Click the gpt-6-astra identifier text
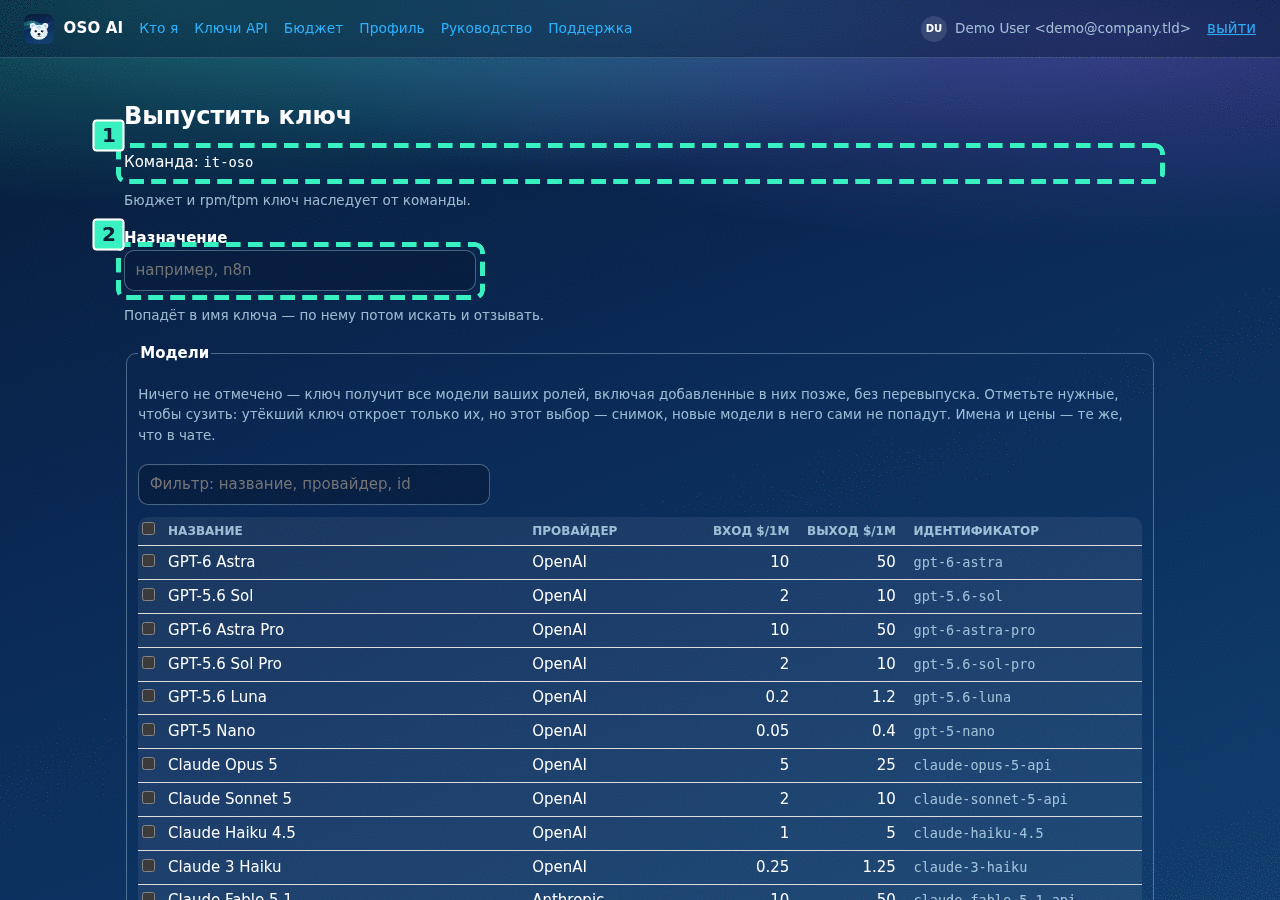 958,562
